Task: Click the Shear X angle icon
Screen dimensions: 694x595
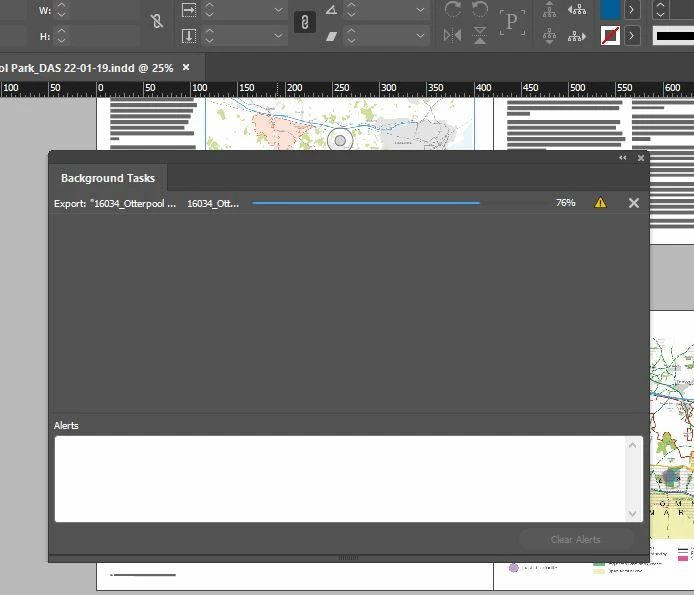Action: coord(331,36)
